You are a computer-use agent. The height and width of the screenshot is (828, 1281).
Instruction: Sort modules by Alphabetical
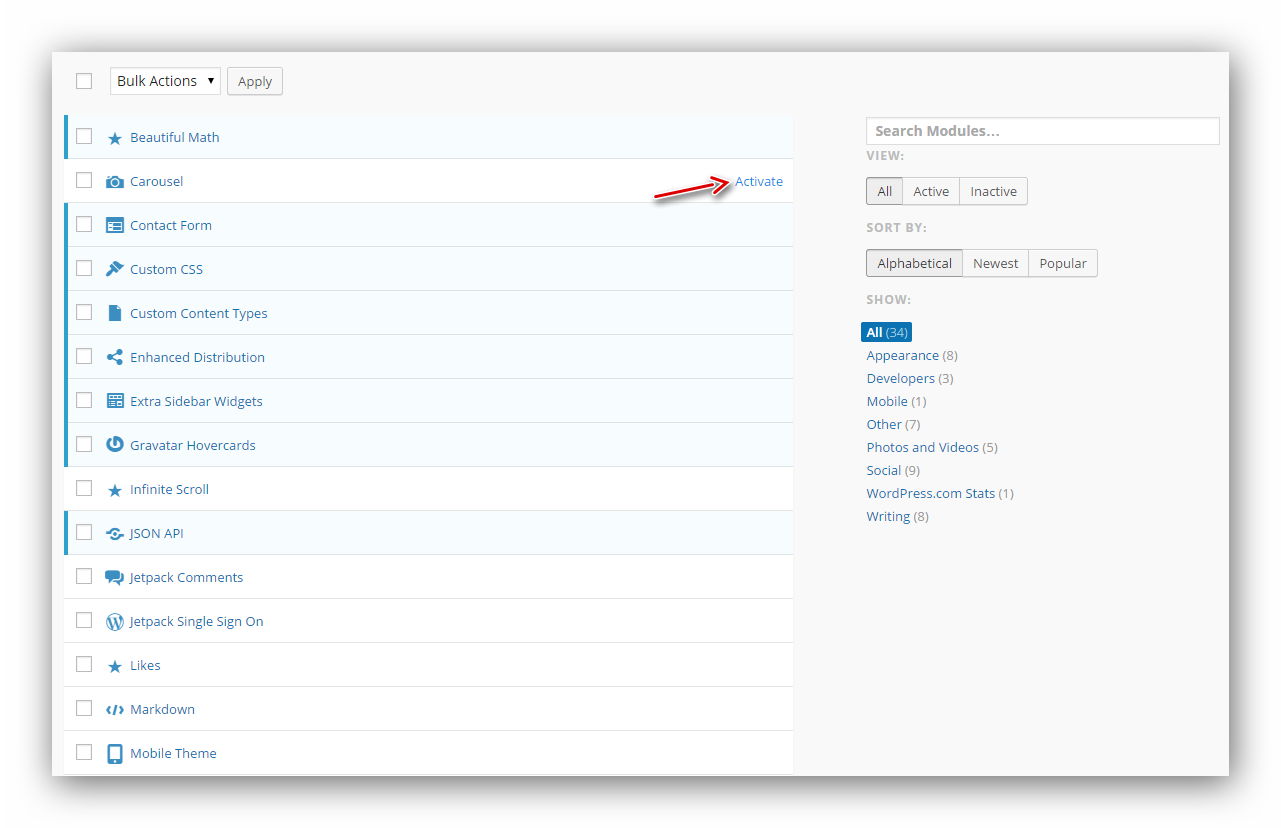coord(915,263)
